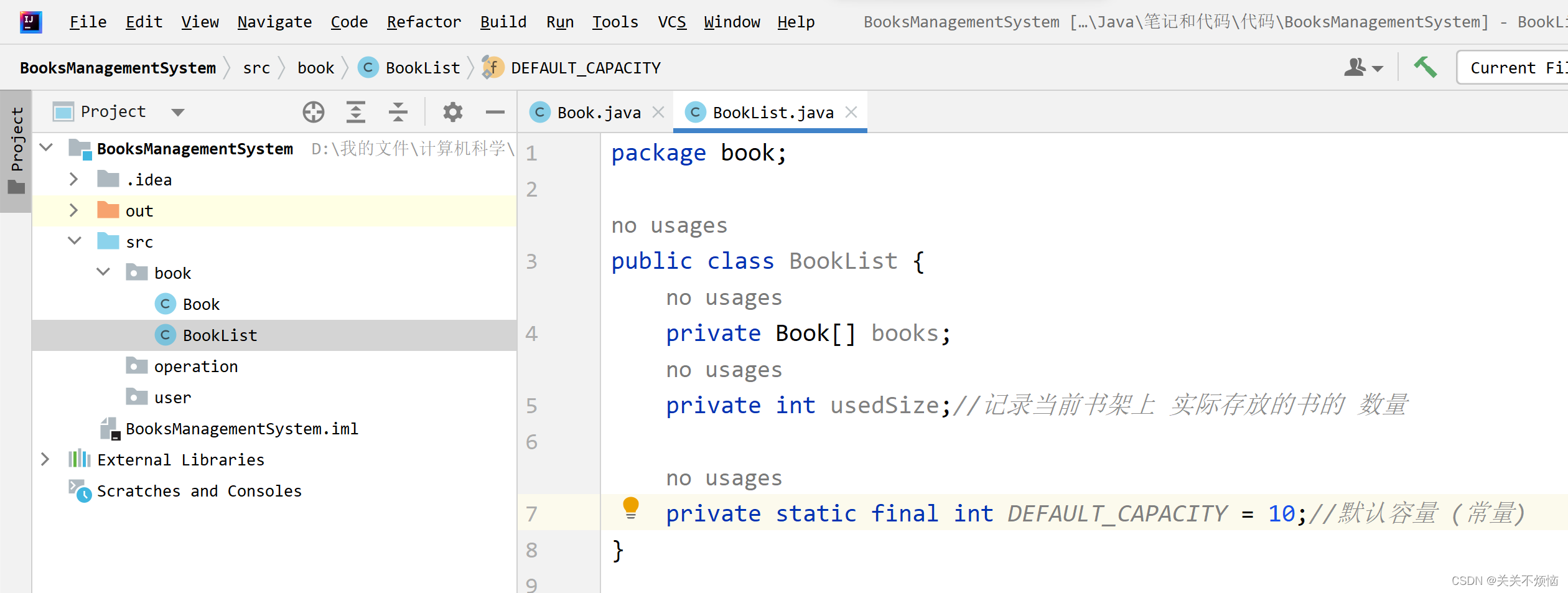Click the BookList breadcrumb
The width and height of the screenshot is (1568, 593).
[x=409, y=68]
